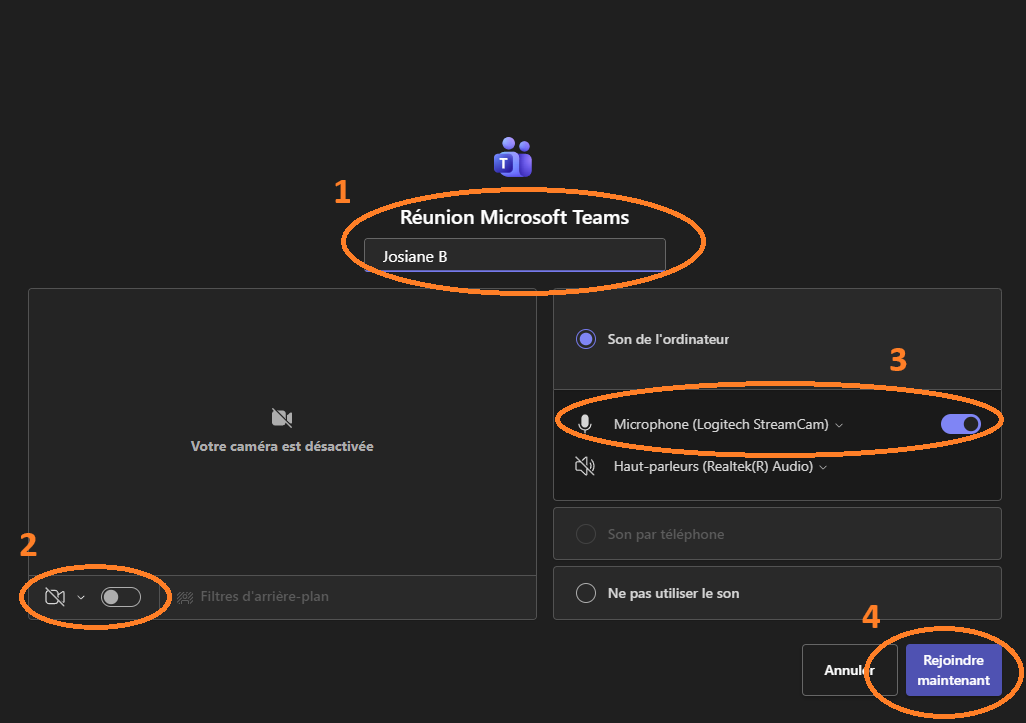The width and height of the screenshot is (1026, 723).
Task: Click the background filters sparkle icon
Action: 185,597
